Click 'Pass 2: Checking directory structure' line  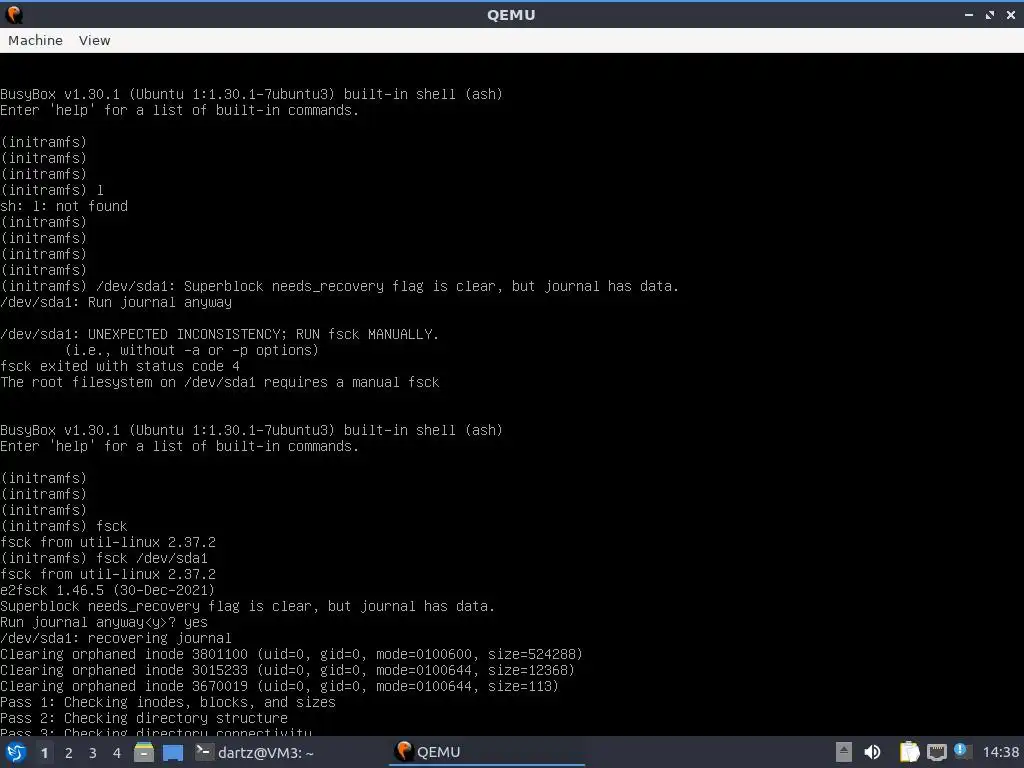click(x=144, y=718)
